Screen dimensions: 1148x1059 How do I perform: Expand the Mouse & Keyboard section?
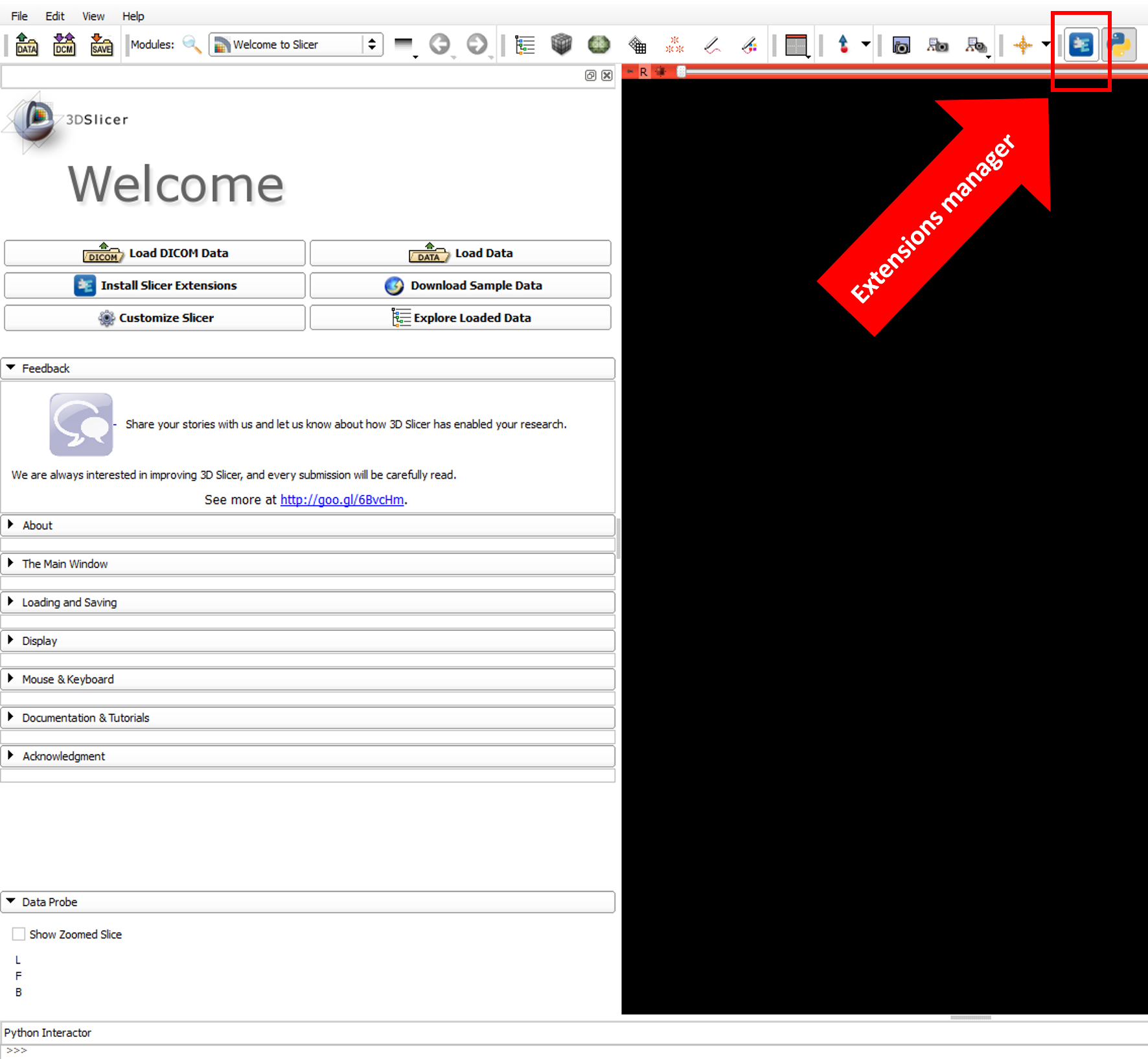(308, 679)
